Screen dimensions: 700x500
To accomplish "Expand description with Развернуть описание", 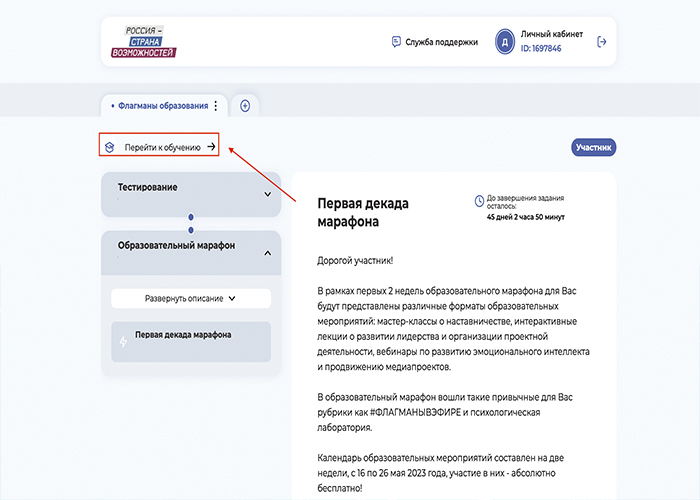I will pyautogui.click(x=191, y=298).
